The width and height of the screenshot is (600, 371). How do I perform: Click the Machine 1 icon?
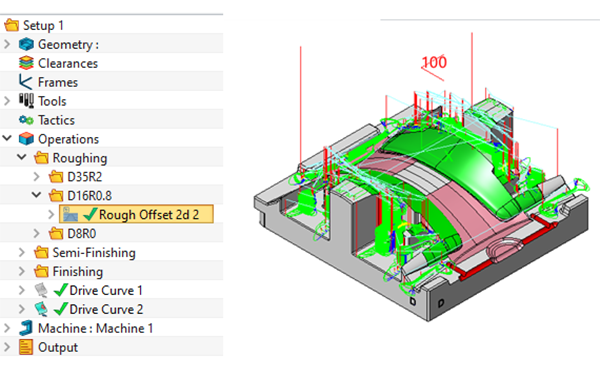(x=26, y=328)
